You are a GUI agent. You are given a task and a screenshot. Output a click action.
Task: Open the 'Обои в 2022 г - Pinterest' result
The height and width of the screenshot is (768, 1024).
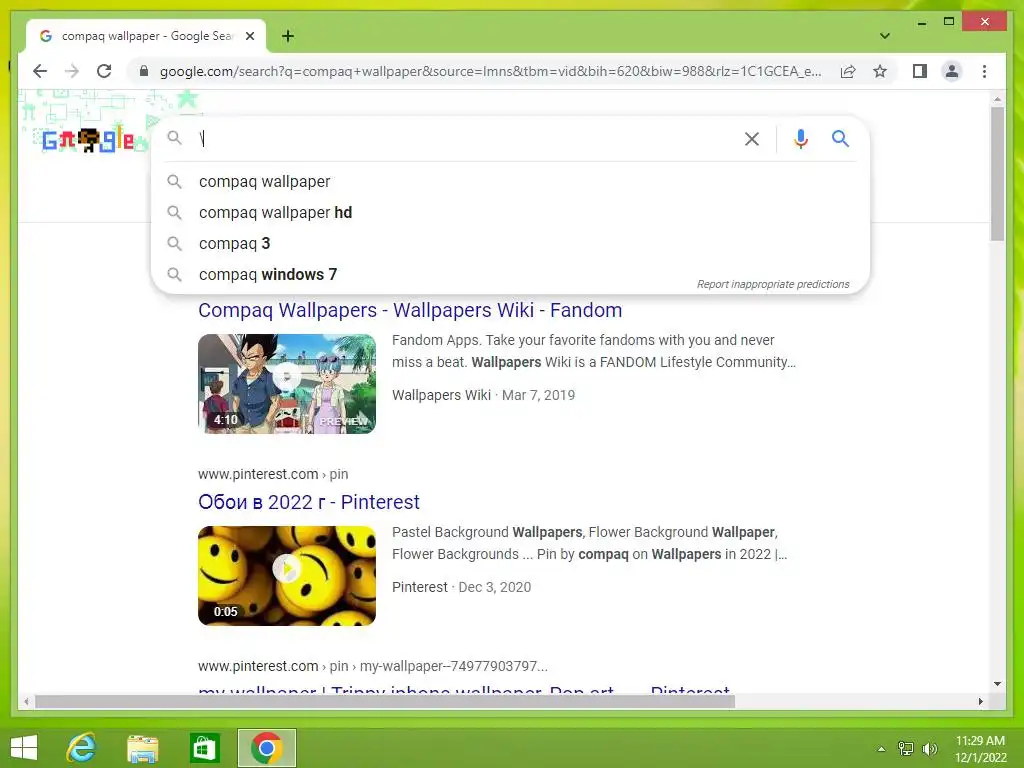pos(309,502)
